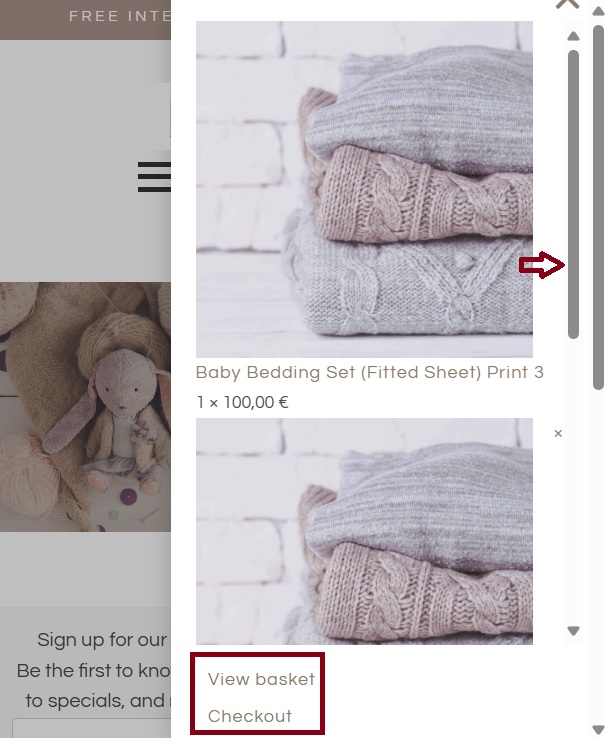Click the bunny doll hero image

85,407
